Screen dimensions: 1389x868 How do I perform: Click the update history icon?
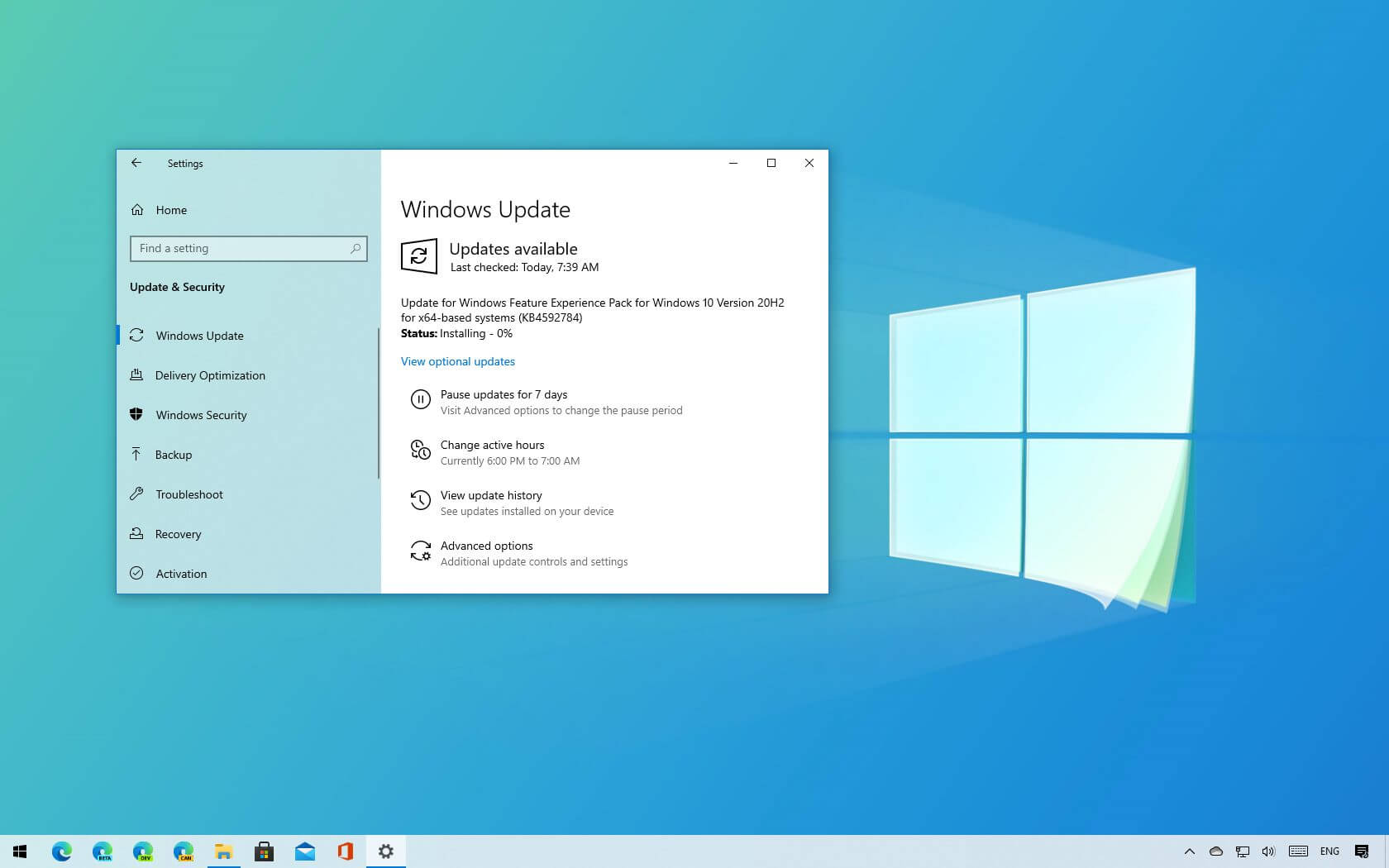420,500
